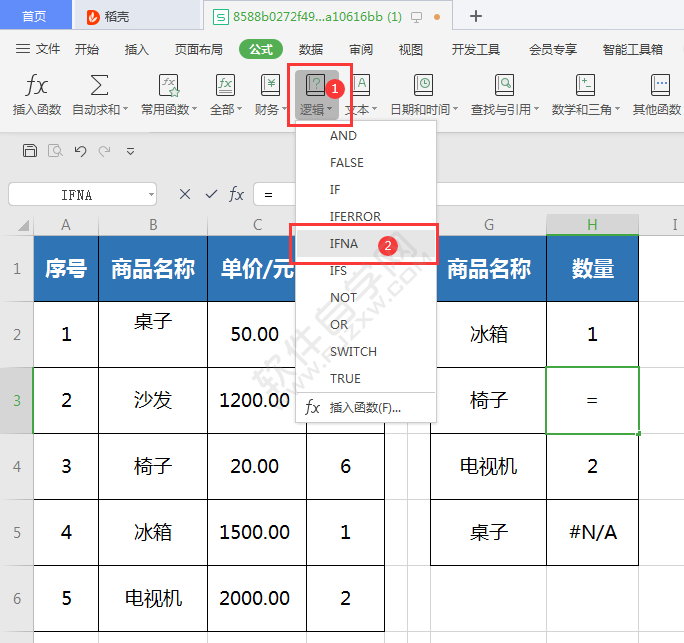The height and width of the screenshot is (643, 684).
Task: Select the TRUE function entry
Action: click(x=366, y=378)
